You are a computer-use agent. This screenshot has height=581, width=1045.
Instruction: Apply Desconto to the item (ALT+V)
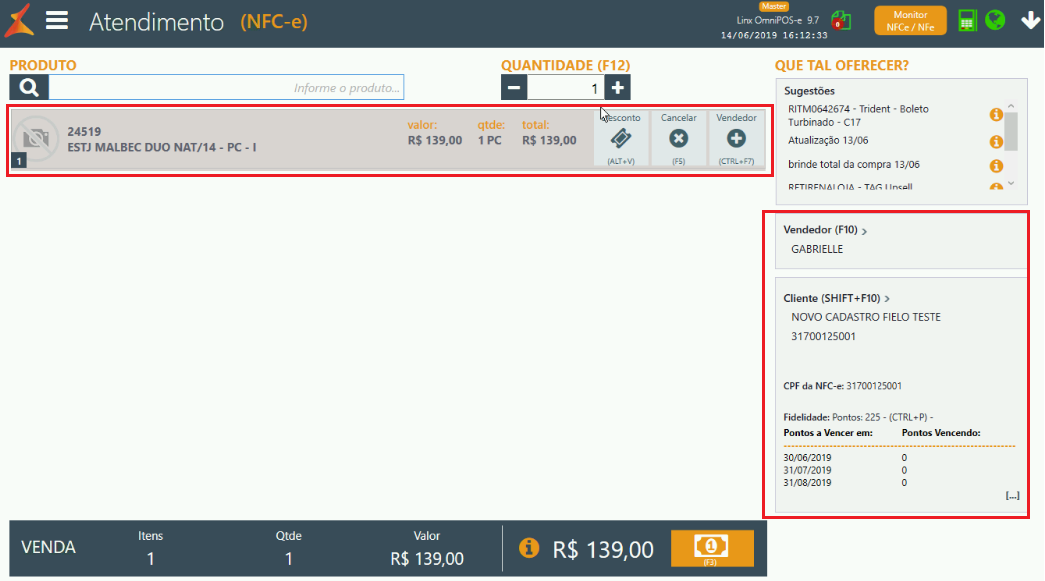621,139
